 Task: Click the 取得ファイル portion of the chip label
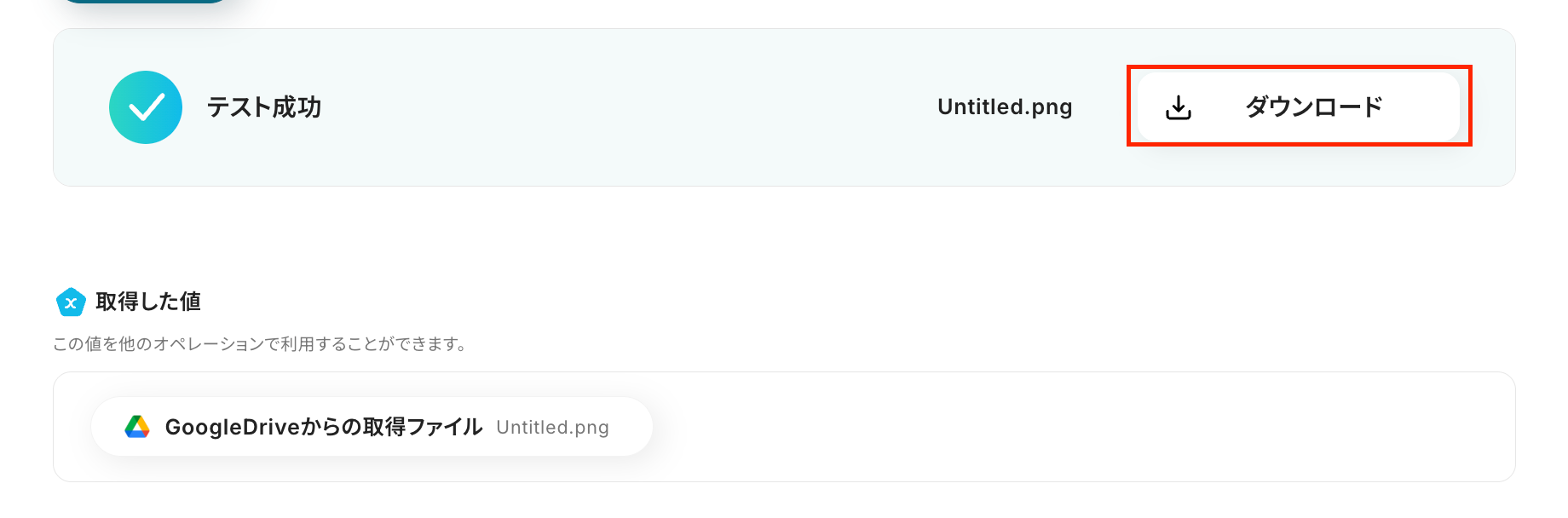[x=423, y=427]
